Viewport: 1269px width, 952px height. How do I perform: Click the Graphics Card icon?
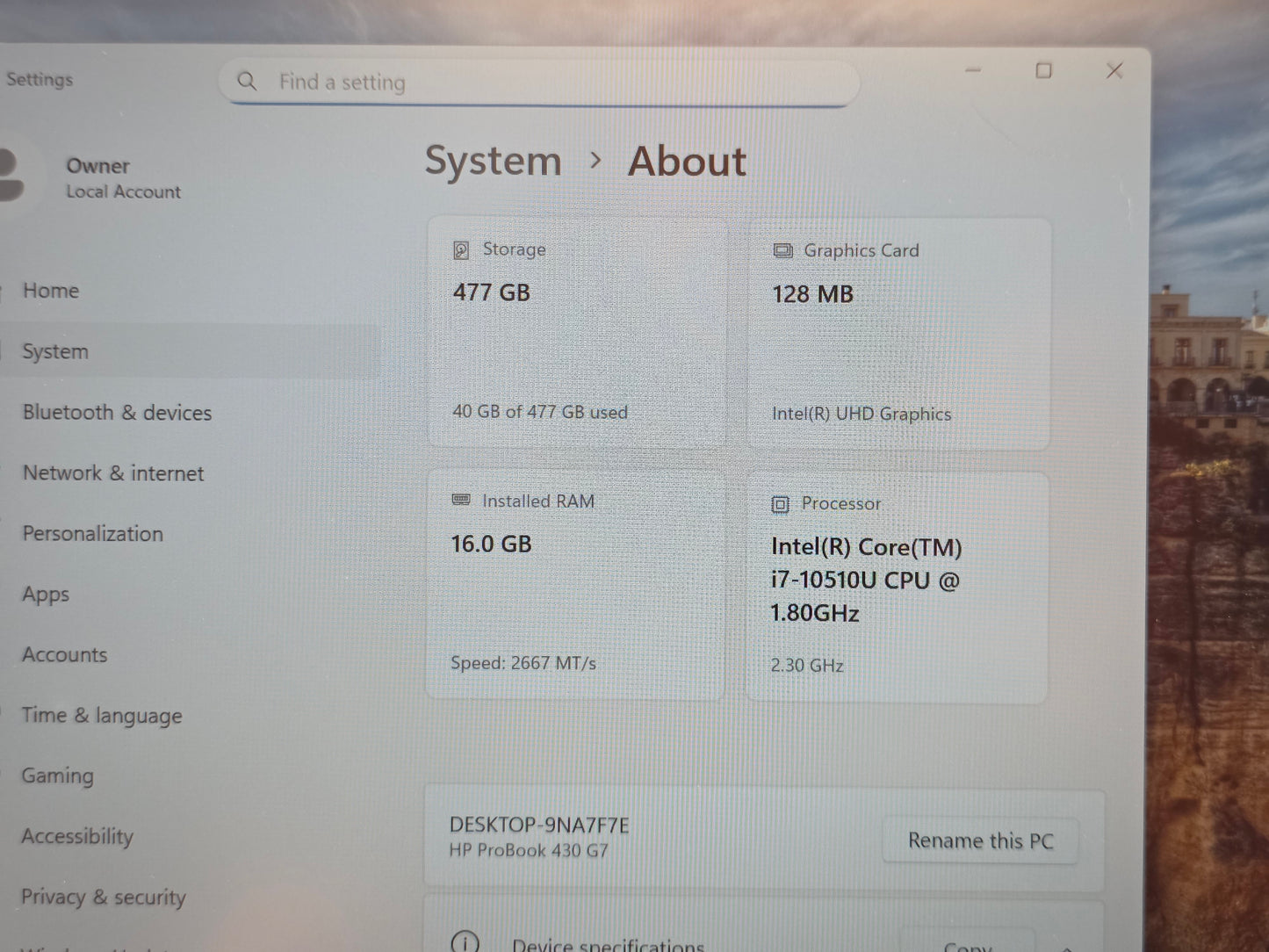(782, 250)
